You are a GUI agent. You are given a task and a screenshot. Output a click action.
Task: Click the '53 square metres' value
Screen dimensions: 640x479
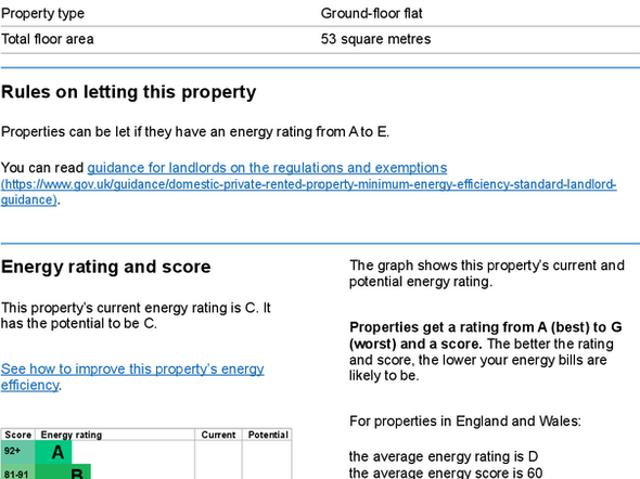coord(375,39)
